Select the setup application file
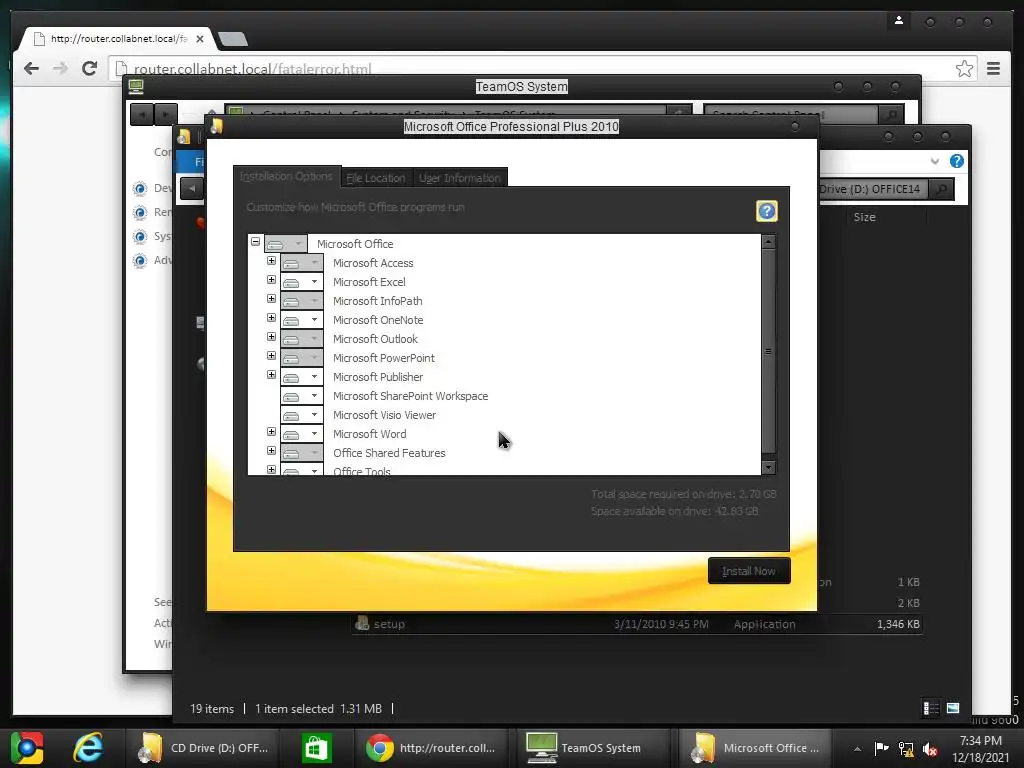 click(x=637, y=624)
